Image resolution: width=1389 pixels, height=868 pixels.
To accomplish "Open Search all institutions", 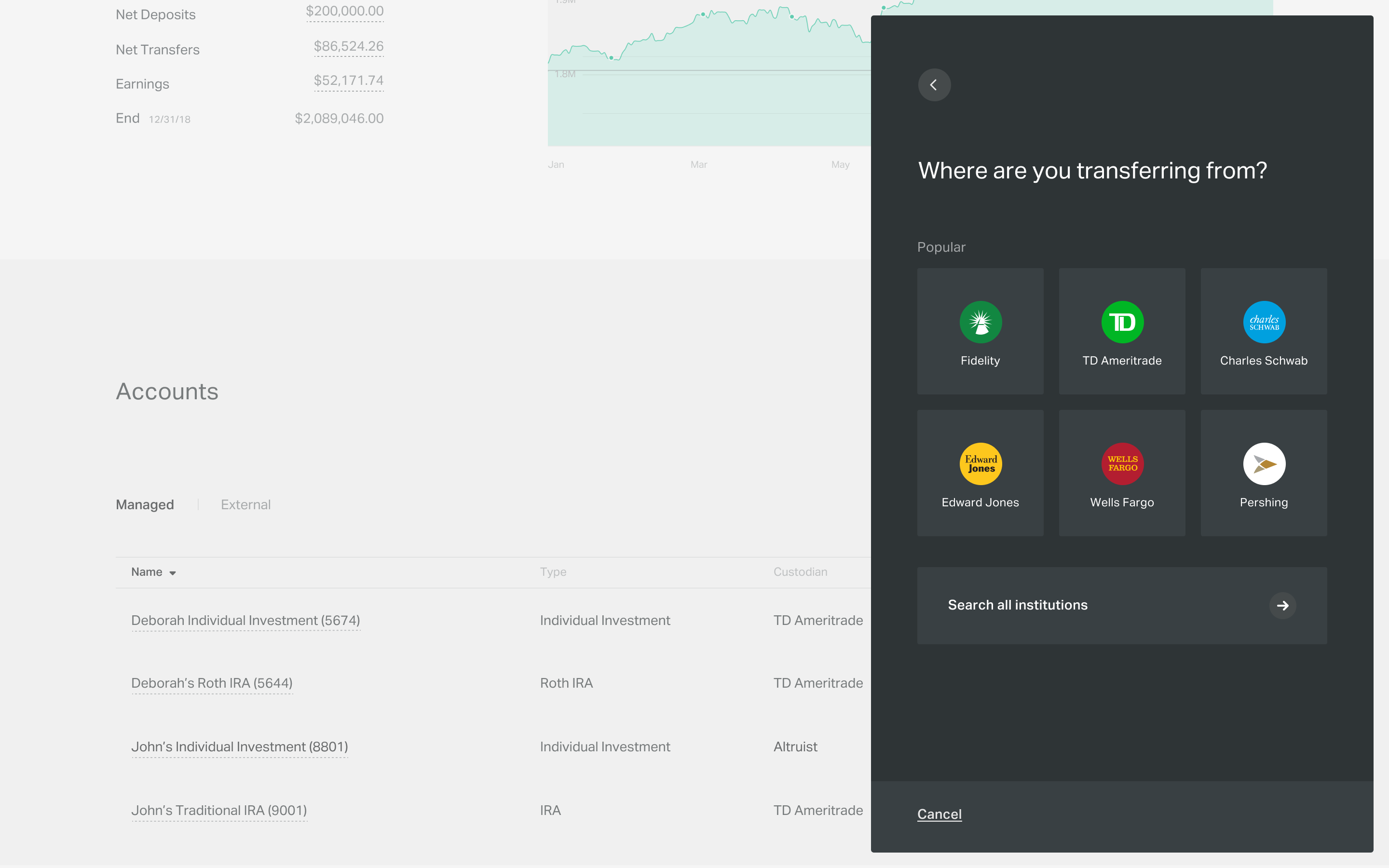I will (1017, 605).
